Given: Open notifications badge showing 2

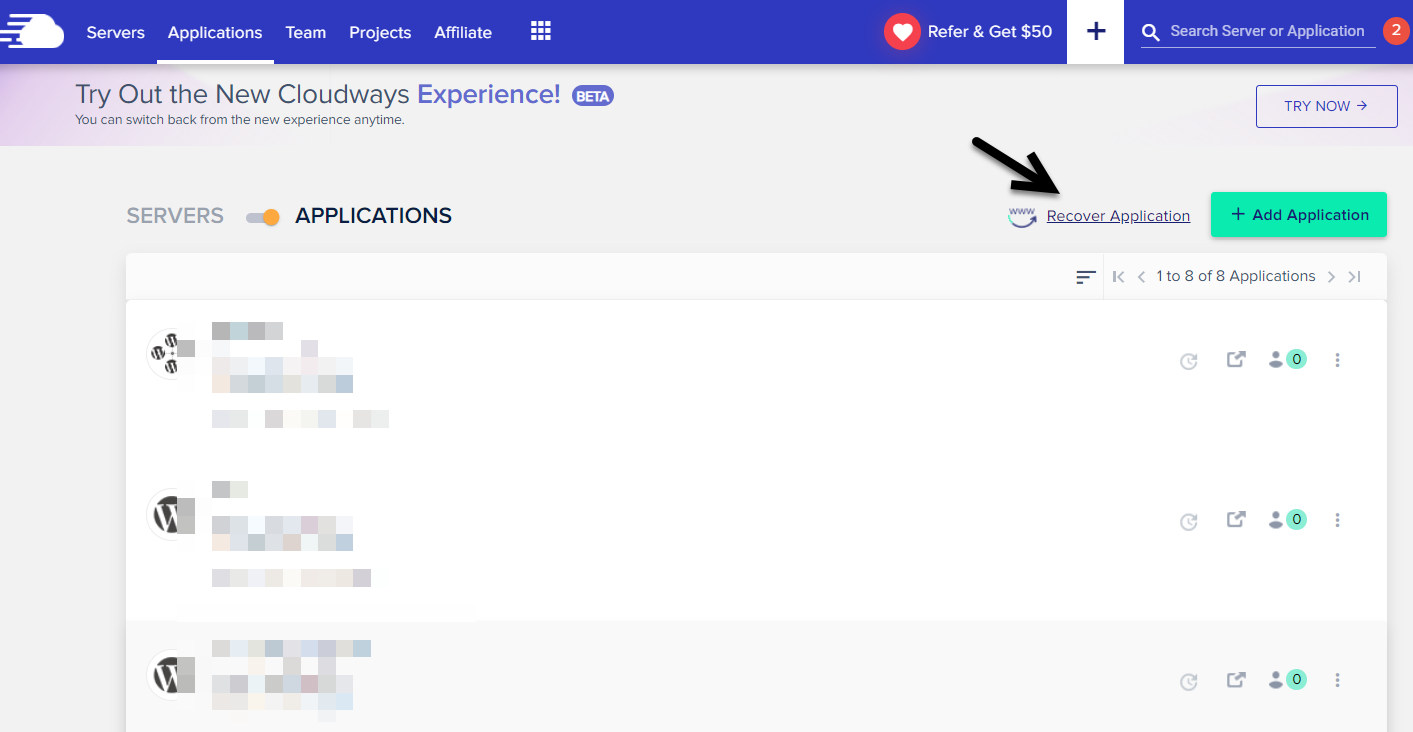Looking at the screenshot, I should click(x=1395, y=31).
